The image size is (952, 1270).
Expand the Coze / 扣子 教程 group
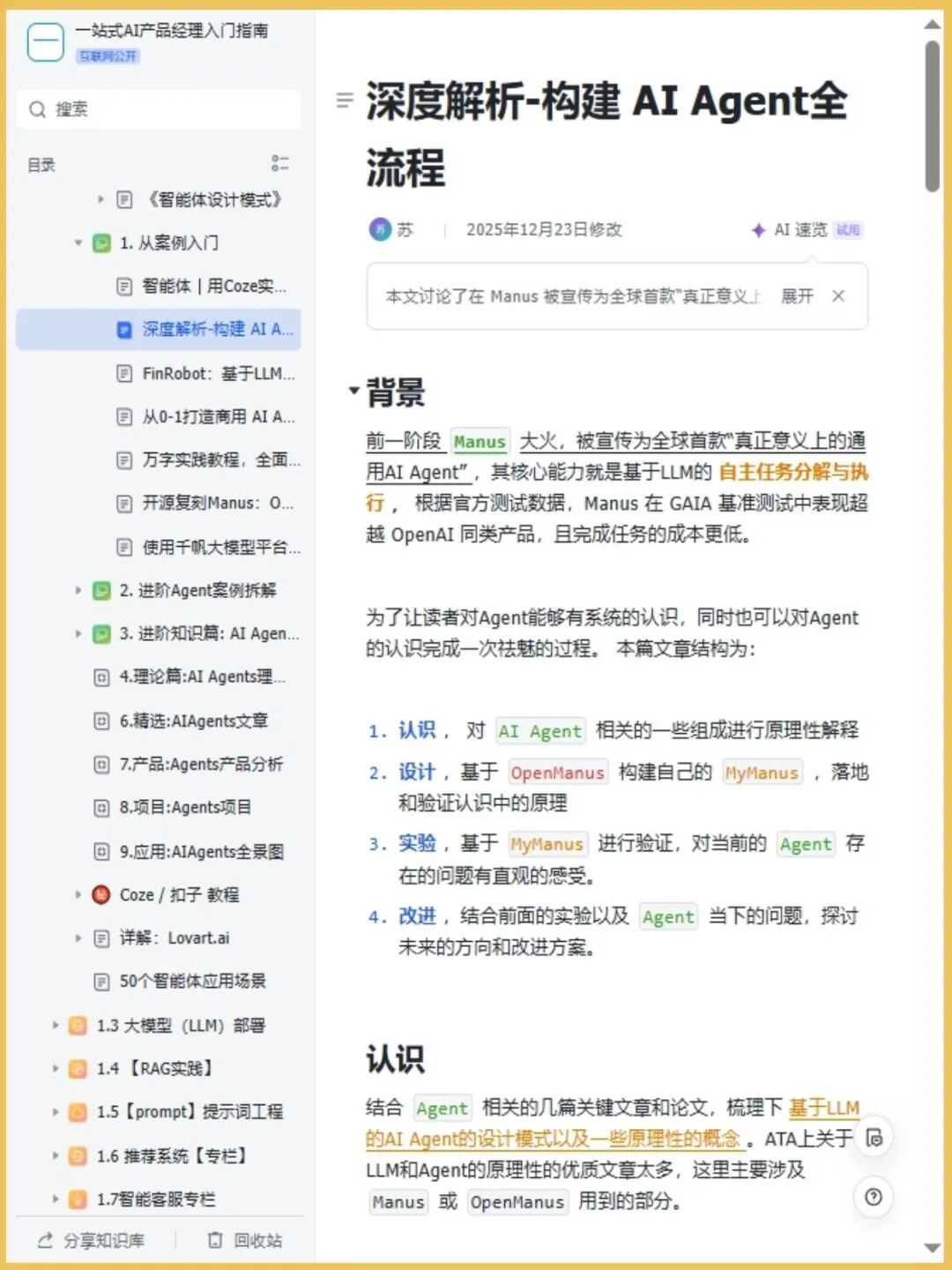pos(78,894)
